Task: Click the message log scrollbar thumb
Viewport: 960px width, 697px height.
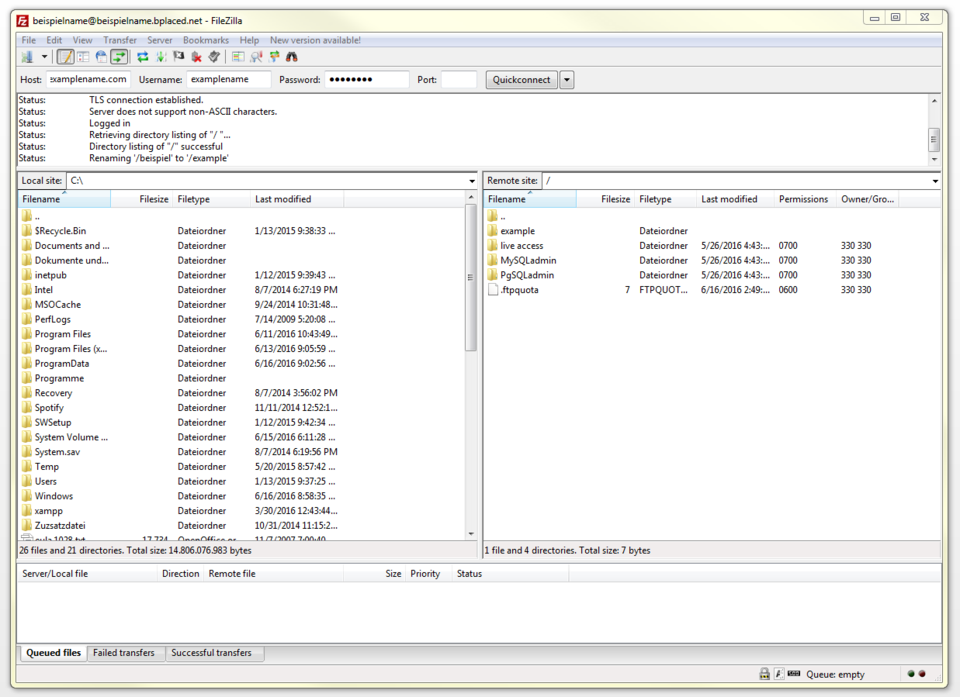Action: [934, 138]
